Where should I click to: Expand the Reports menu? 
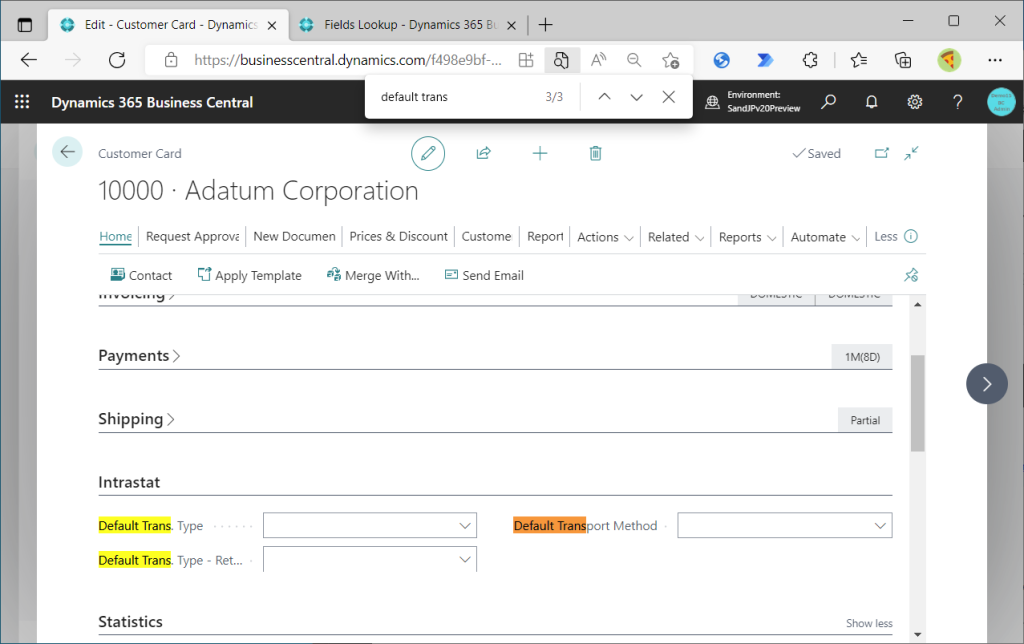click(x=747, y=236)
